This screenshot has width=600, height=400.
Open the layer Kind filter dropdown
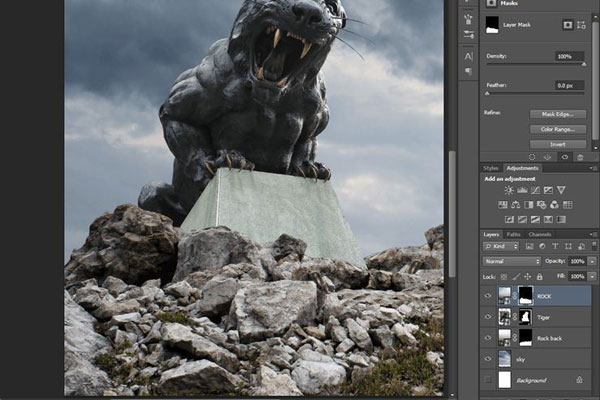pyautogui.click(x=501, y=247)
